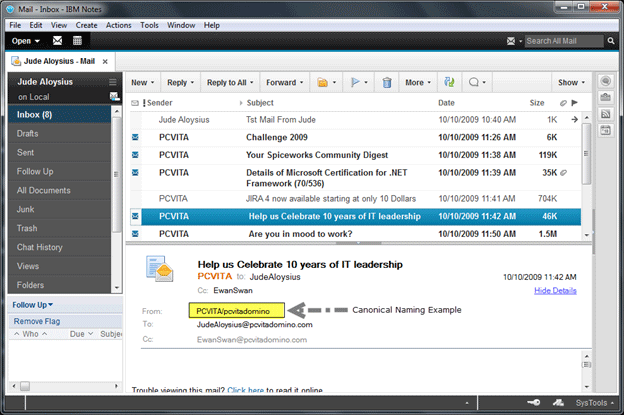Open Chat History in sidebar
Viewport: 624px width, 416px height.
click(60, 247)
